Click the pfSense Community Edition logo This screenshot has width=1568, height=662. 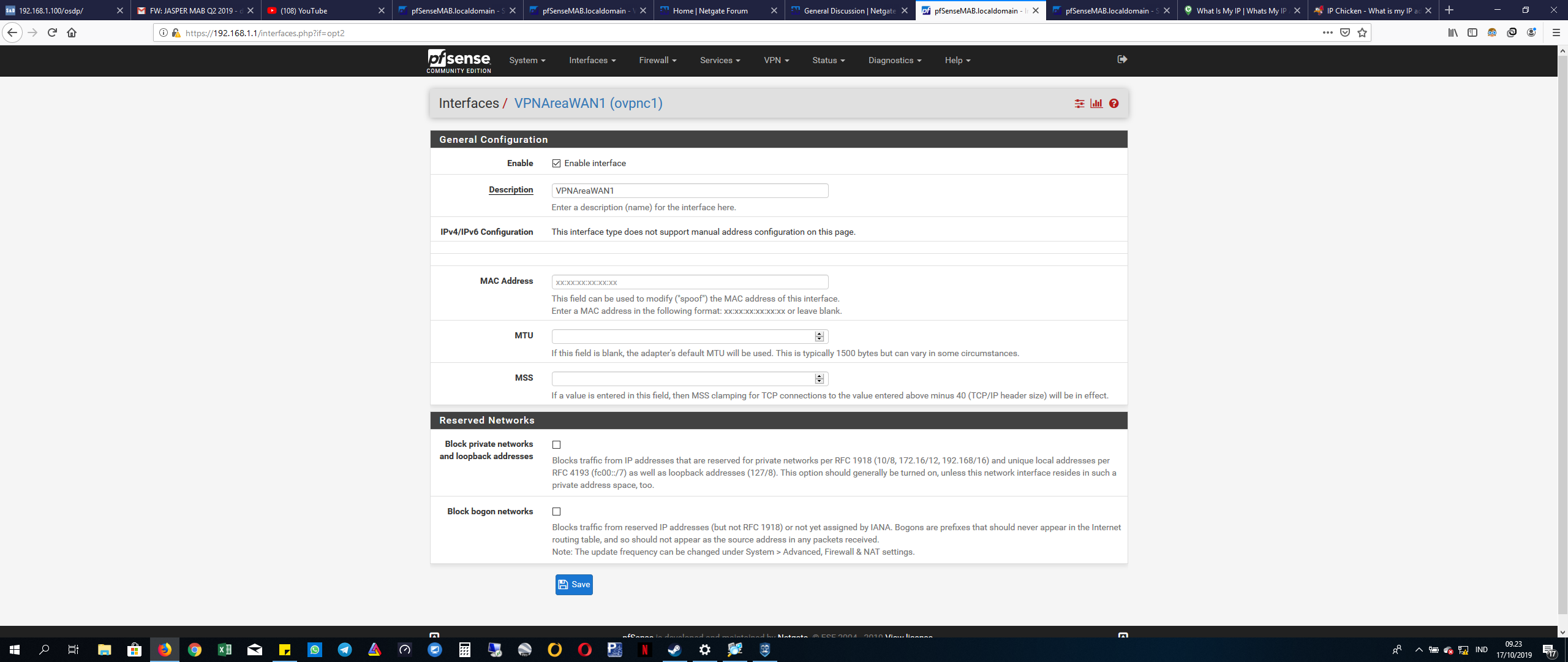[459, 61]
